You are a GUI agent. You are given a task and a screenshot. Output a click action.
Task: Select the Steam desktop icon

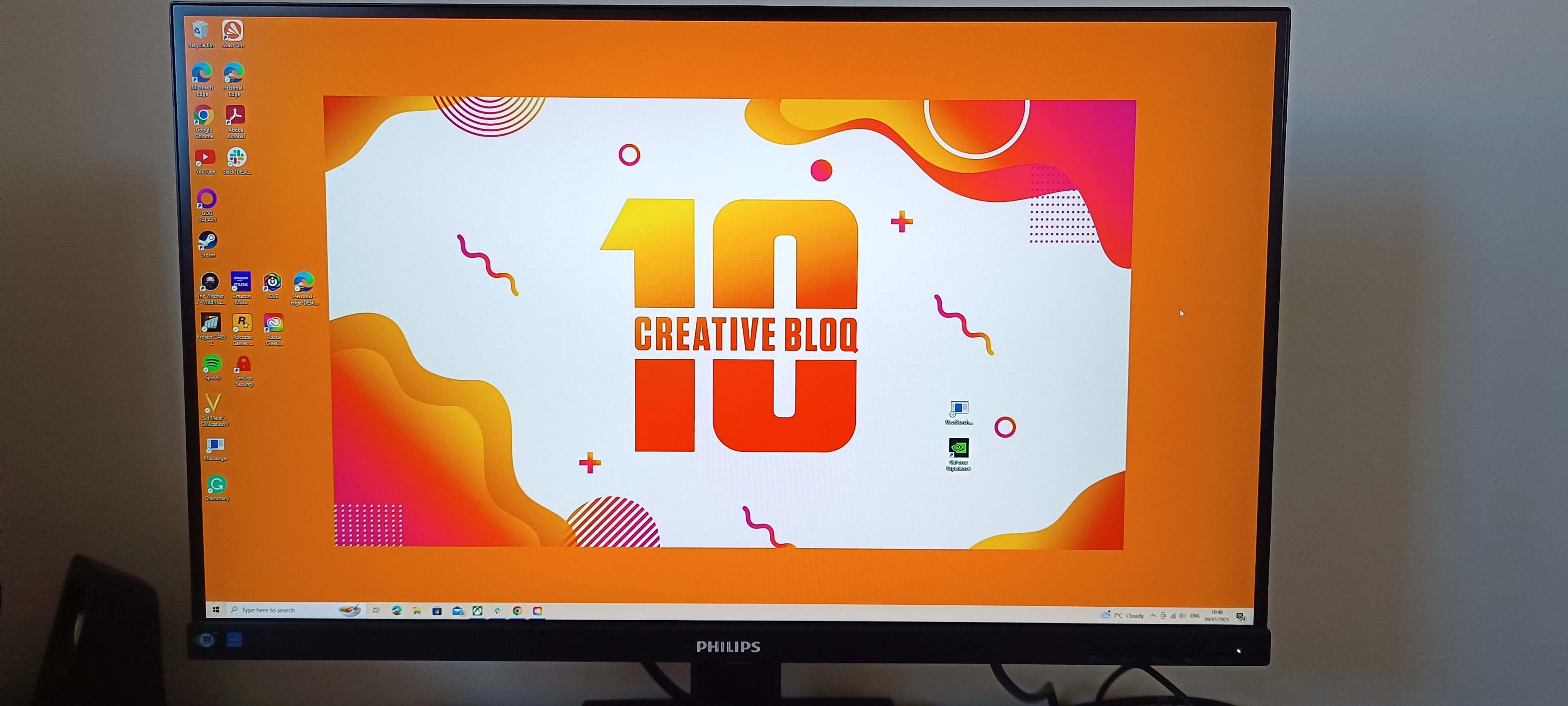[207, 244]
